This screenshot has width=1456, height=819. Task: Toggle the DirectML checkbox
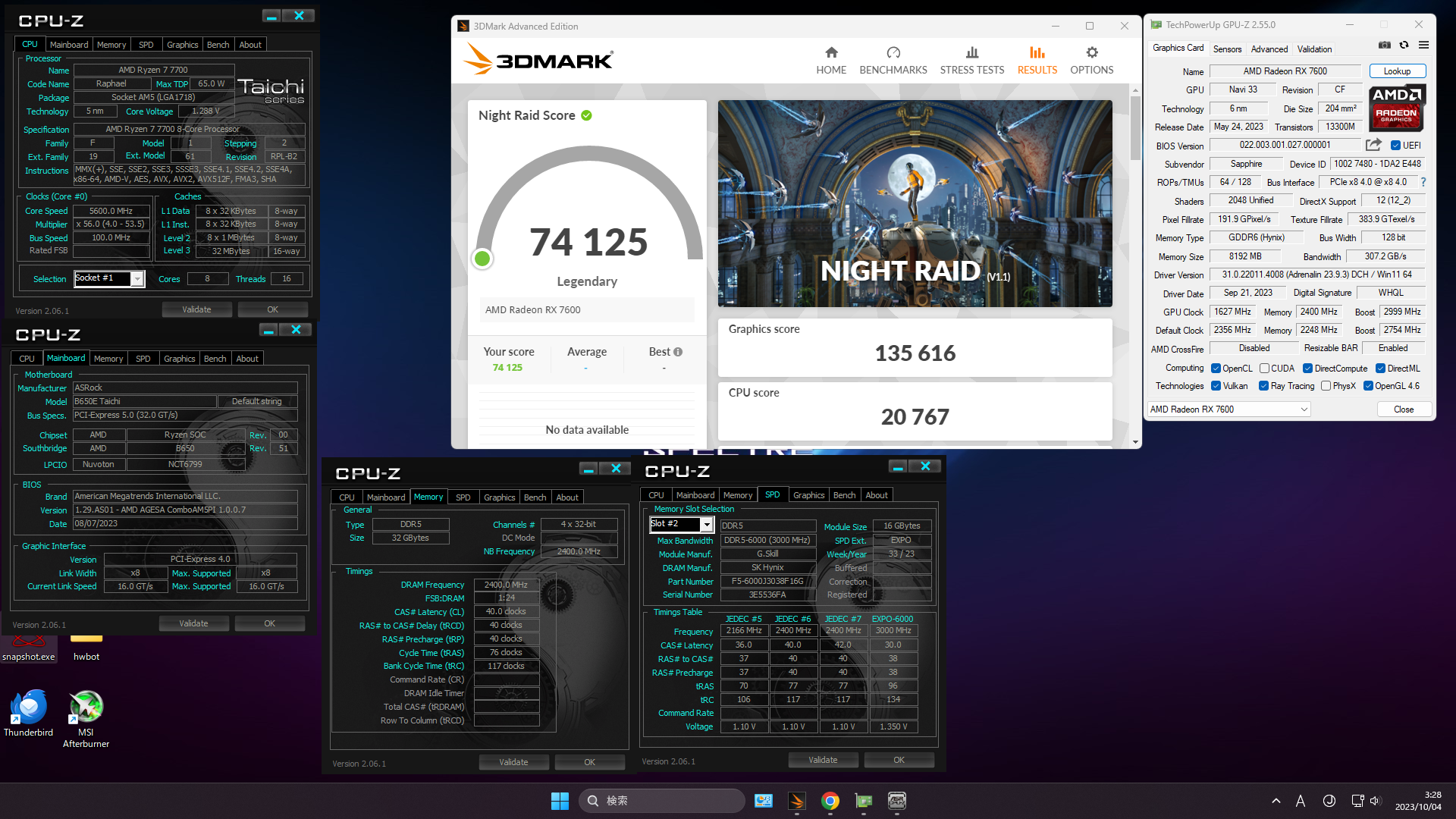coord(1380,369)
